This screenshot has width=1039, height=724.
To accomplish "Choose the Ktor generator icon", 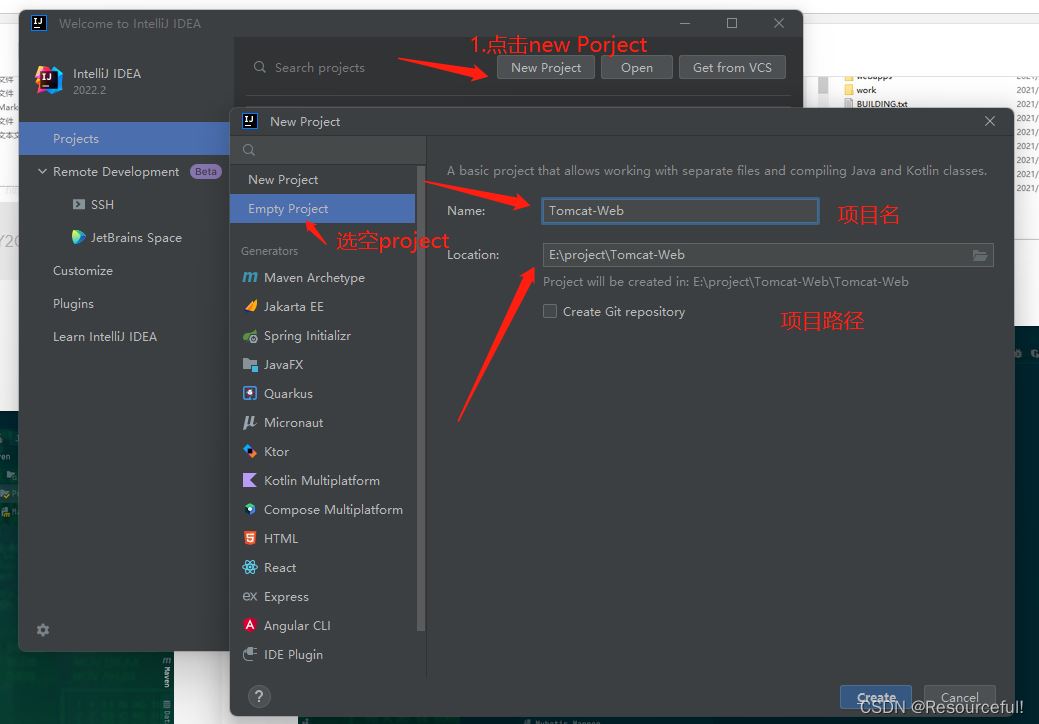I will click(250, 451).
